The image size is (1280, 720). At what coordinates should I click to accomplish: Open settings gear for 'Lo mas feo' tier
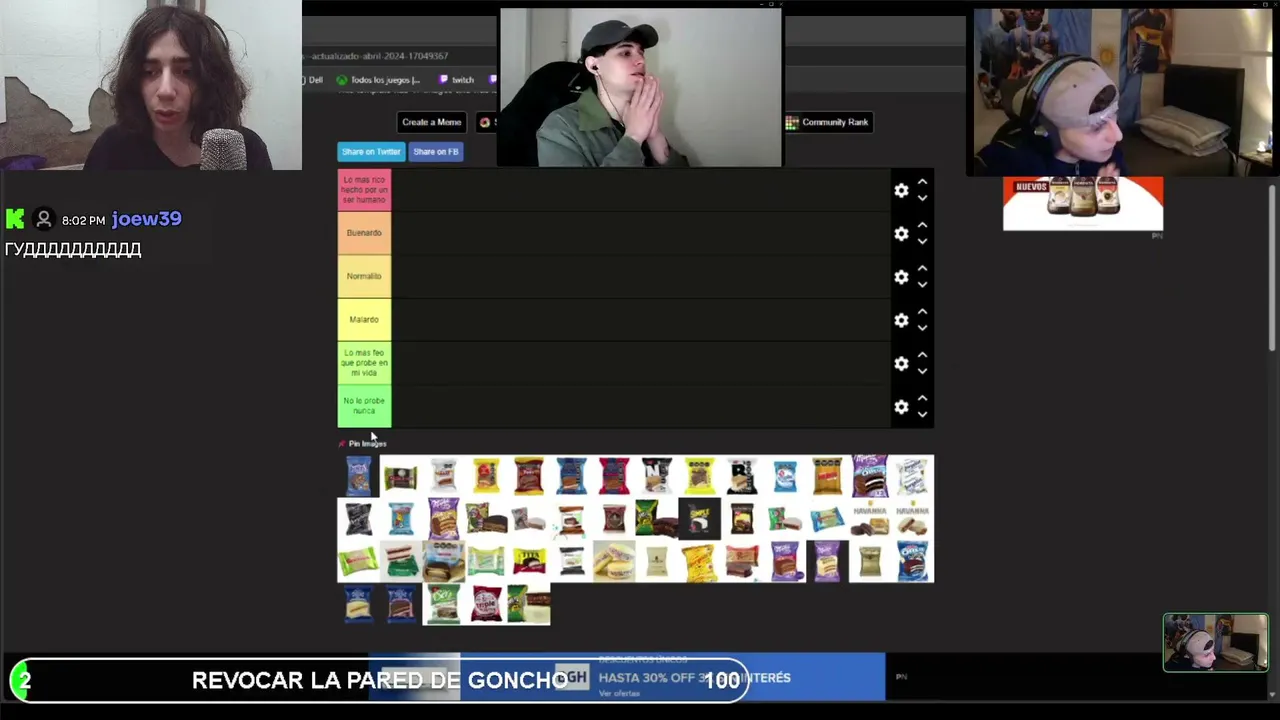click(x=901, y=363)
